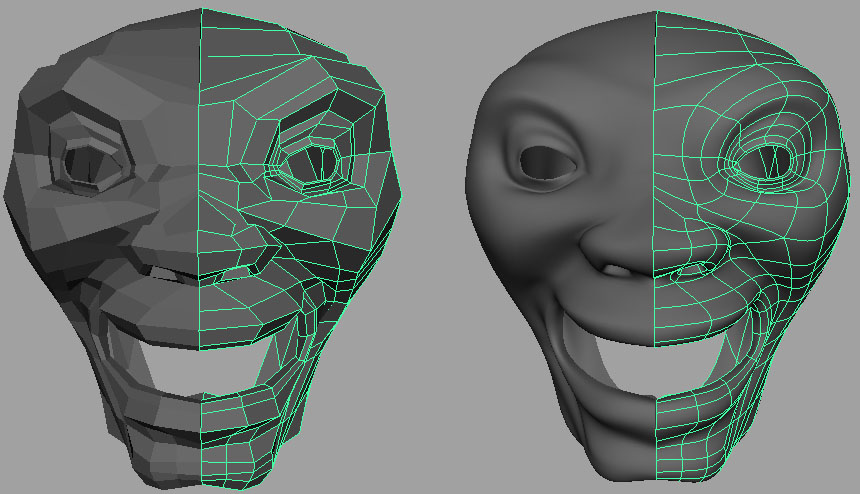Viewport: 860px width, 494px height.
Task: Pick the low-poly head's shaded forehead faces
Action: [130, 60]
